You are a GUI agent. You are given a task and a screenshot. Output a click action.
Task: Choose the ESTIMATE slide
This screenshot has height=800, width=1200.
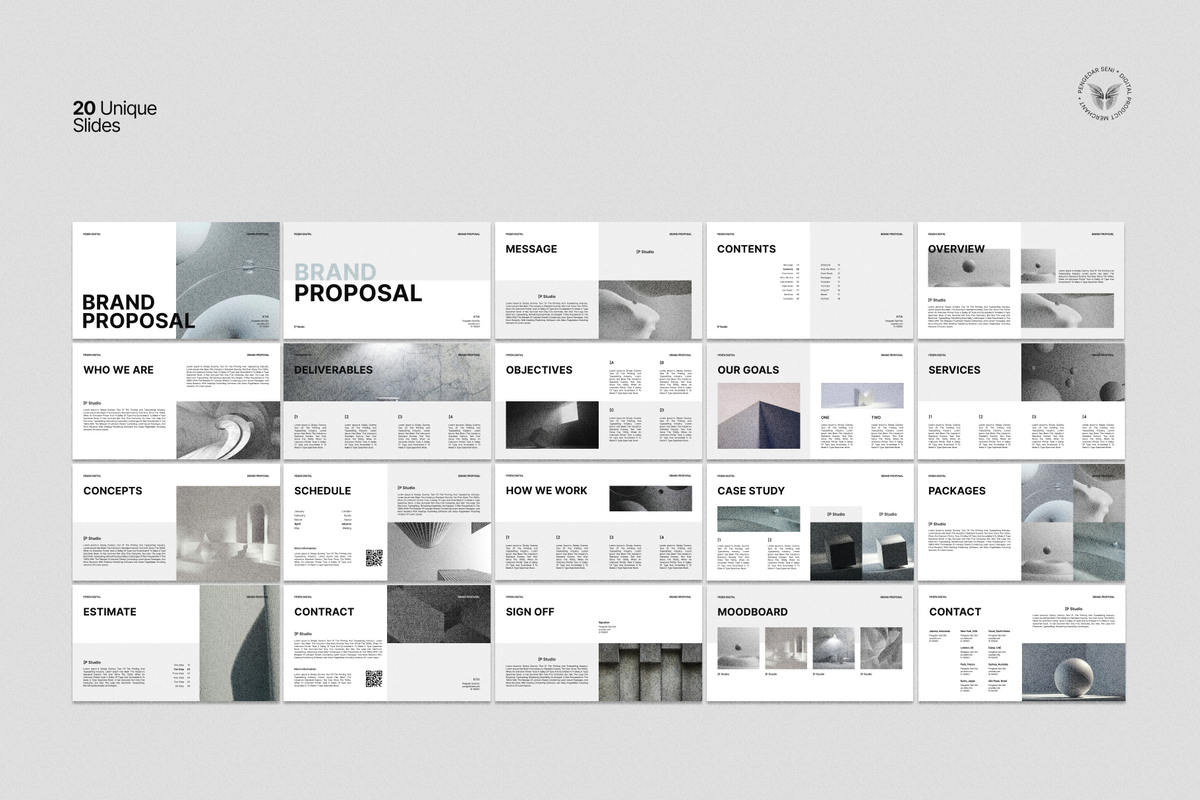[177, 644]
